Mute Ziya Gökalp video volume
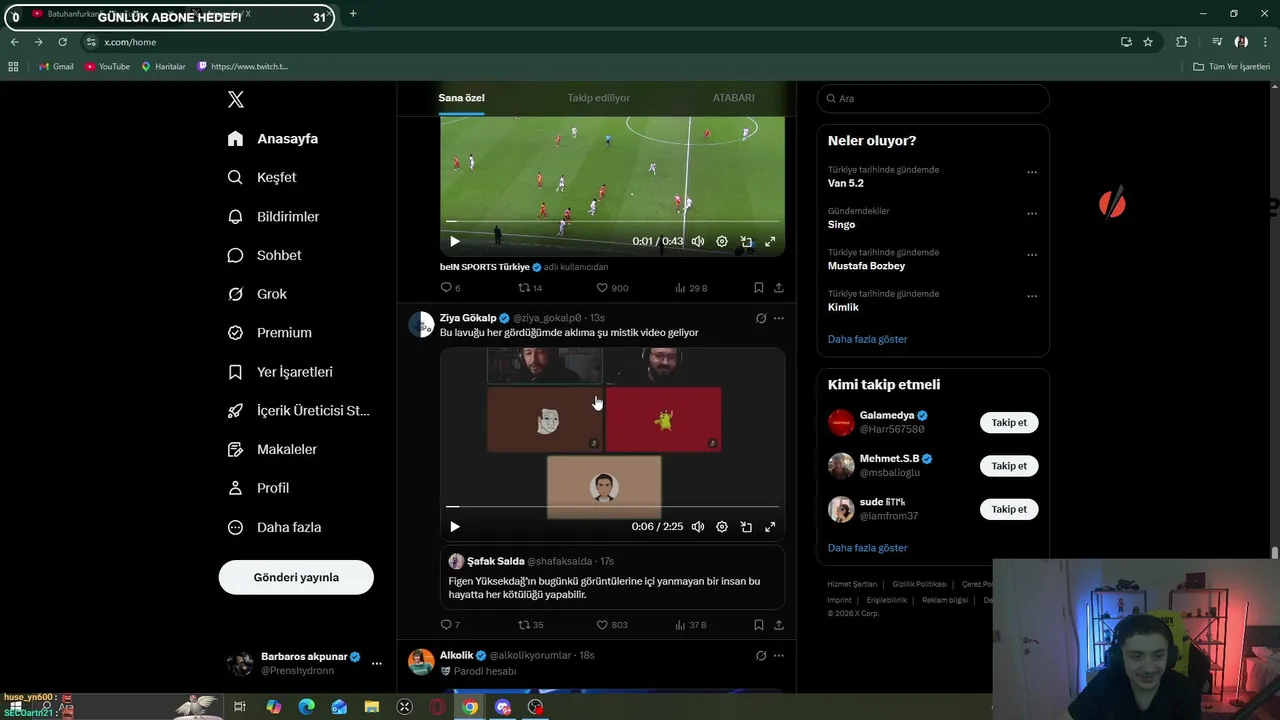The height and width of the screenshot is (720, 1280). coord(698,527)
